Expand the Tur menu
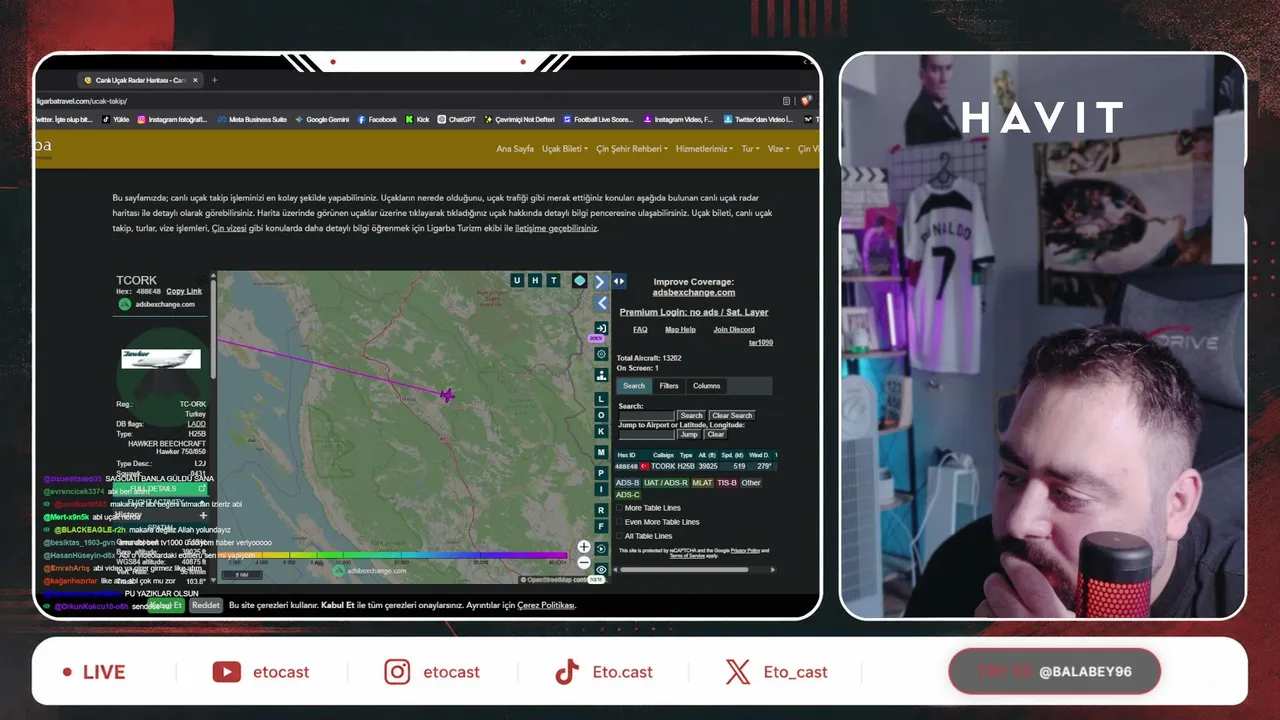 [x=750, y=149]
